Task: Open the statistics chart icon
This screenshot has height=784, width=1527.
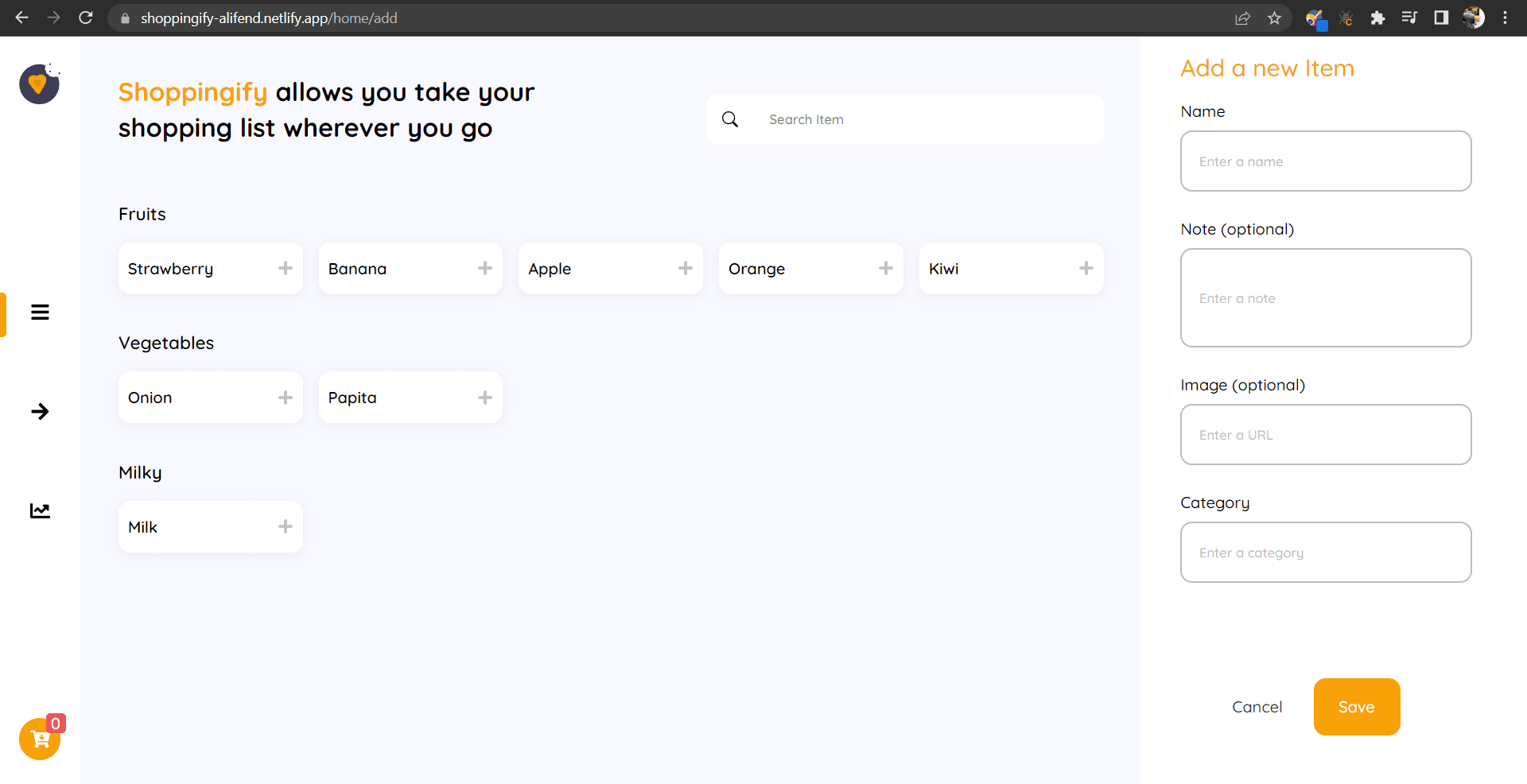Action: coord(40,510)
